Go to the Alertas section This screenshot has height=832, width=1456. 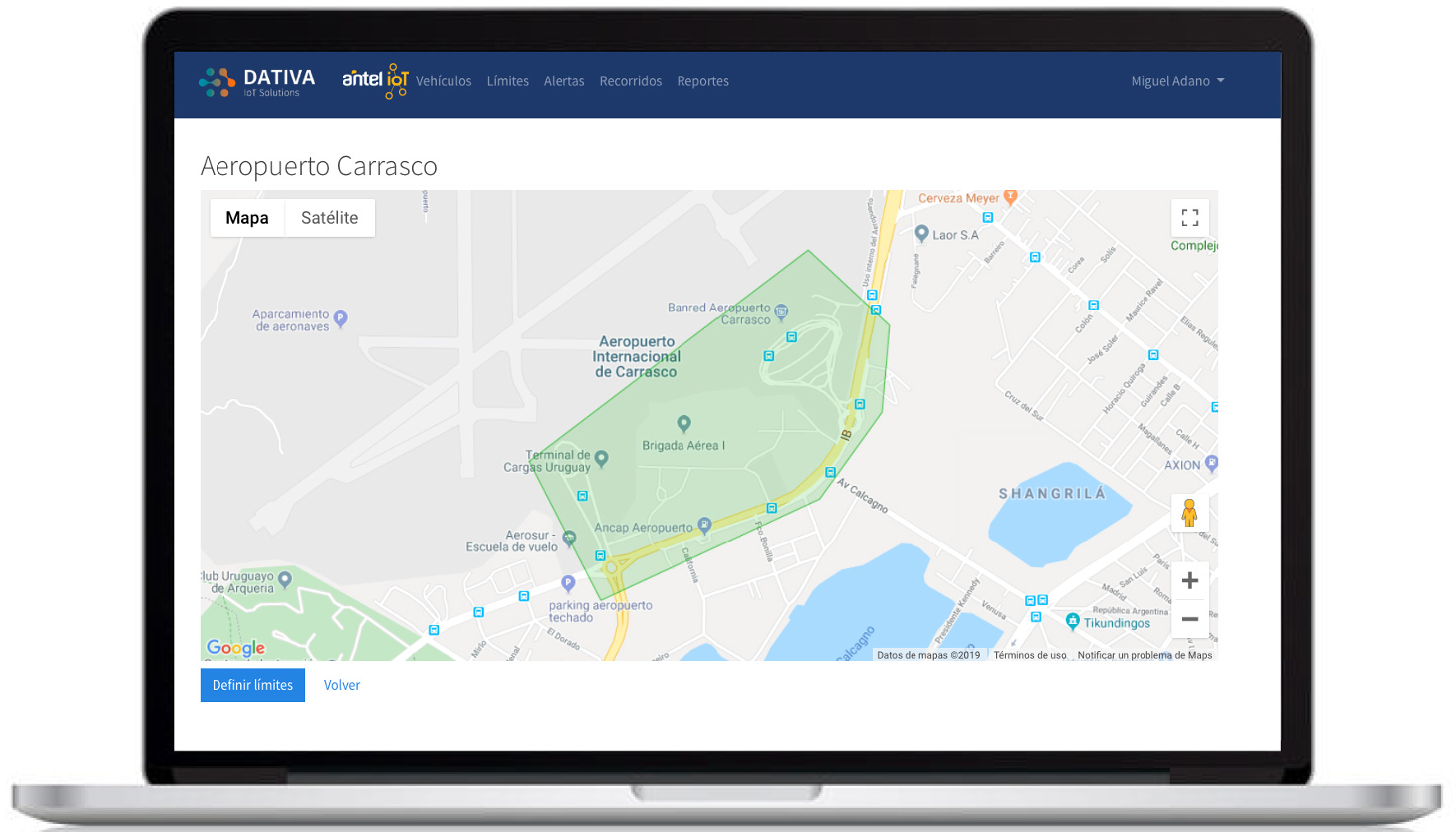(564, 81)
